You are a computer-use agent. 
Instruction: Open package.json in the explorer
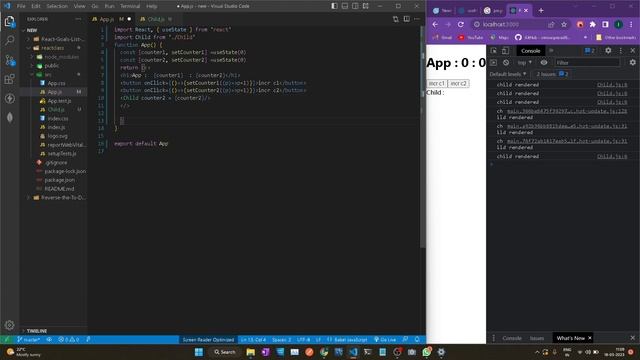59,180
